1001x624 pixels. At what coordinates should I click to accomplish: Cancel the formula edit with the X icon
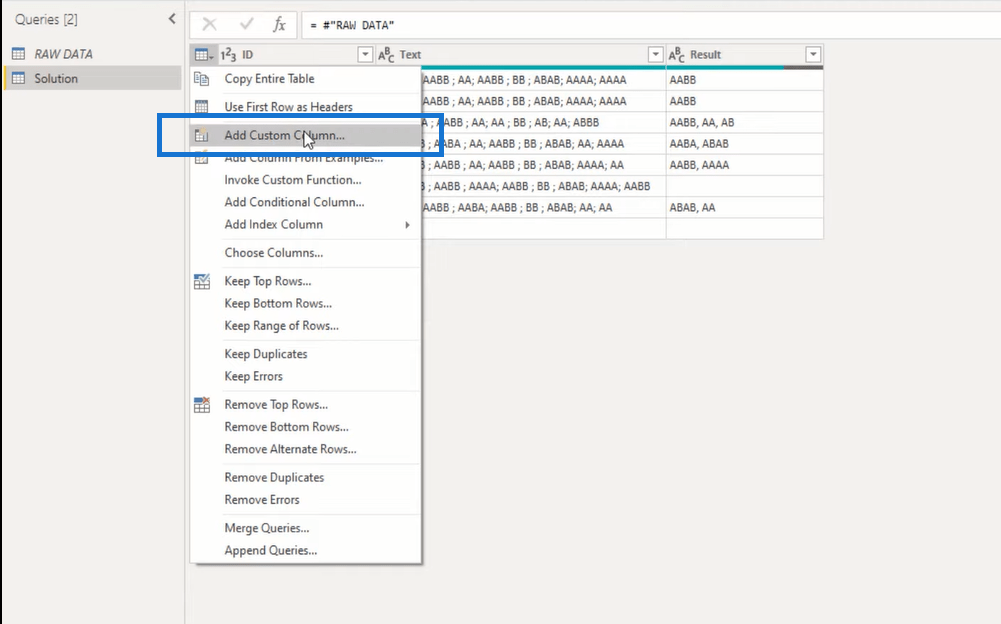point(209,25)
